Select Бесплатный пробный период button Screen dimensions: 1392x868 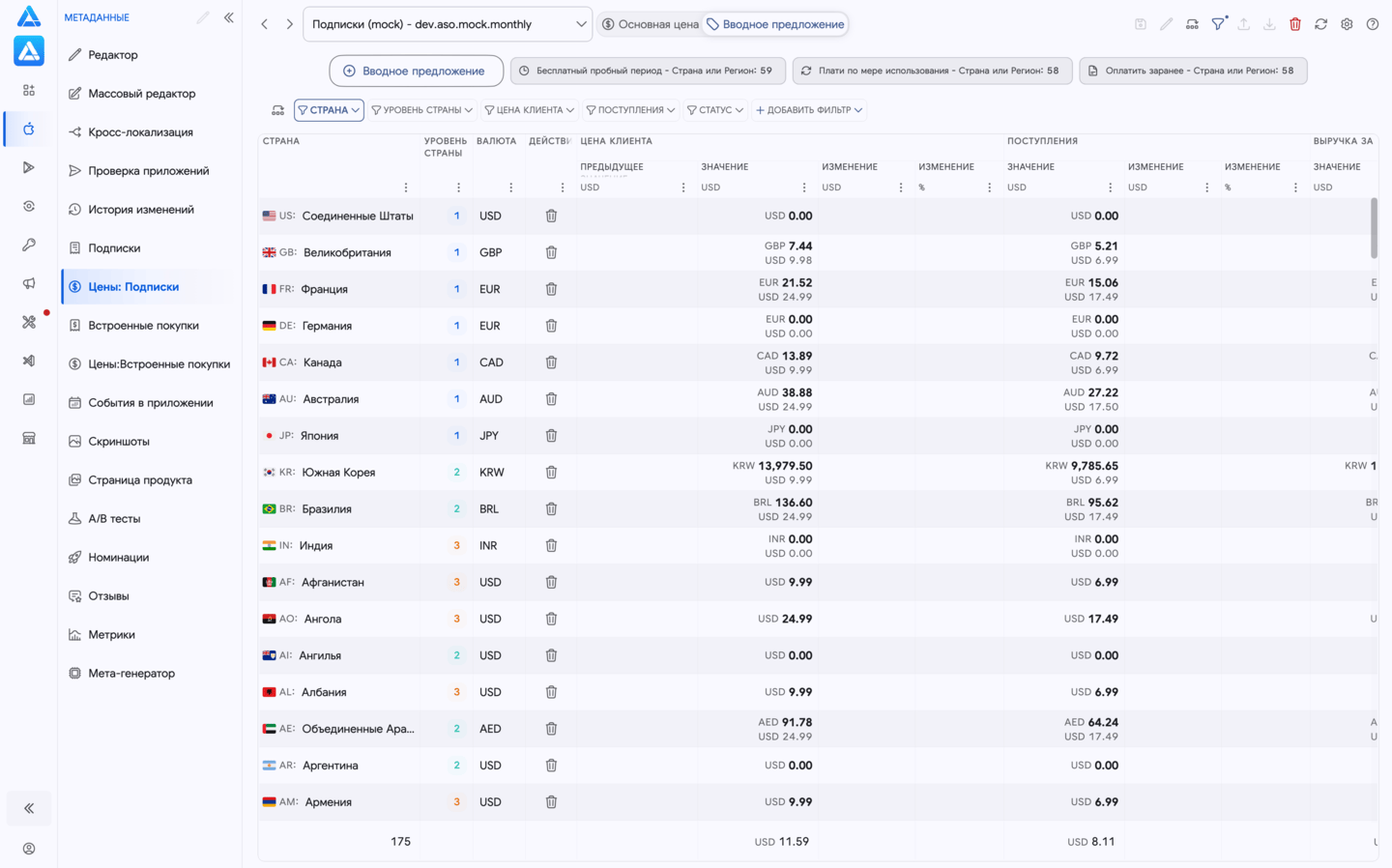tap(647, 71)
